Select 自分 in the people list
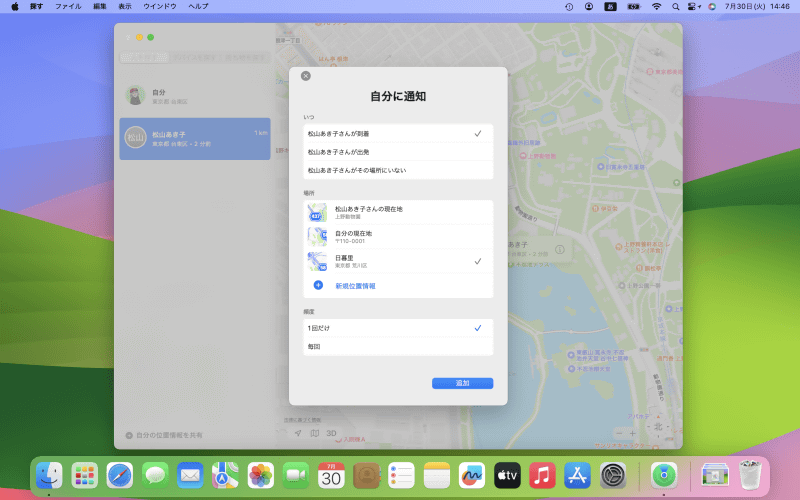 [195, 96]
